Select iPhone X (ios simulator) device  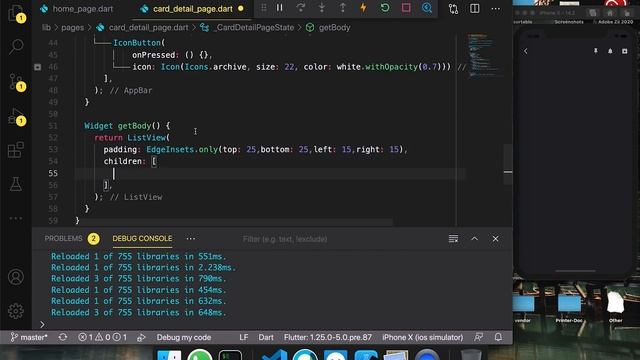coord(422,337)
